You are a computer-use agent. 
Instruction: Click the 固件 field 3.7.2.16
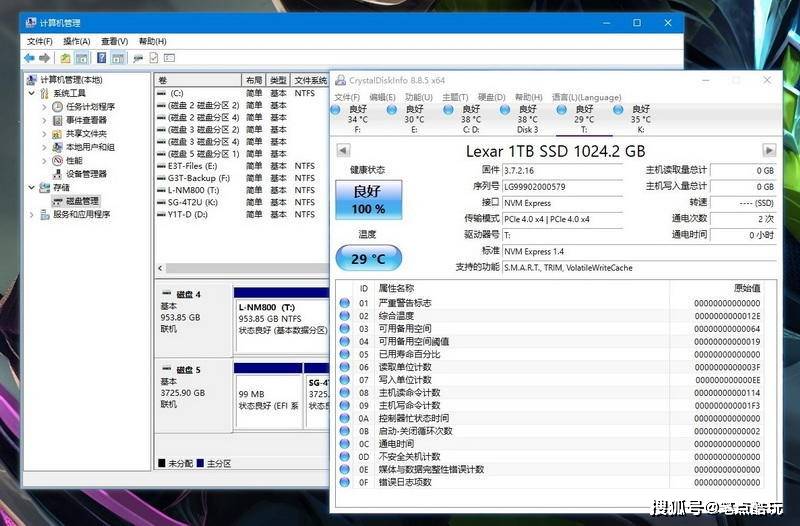click(563, 170)
